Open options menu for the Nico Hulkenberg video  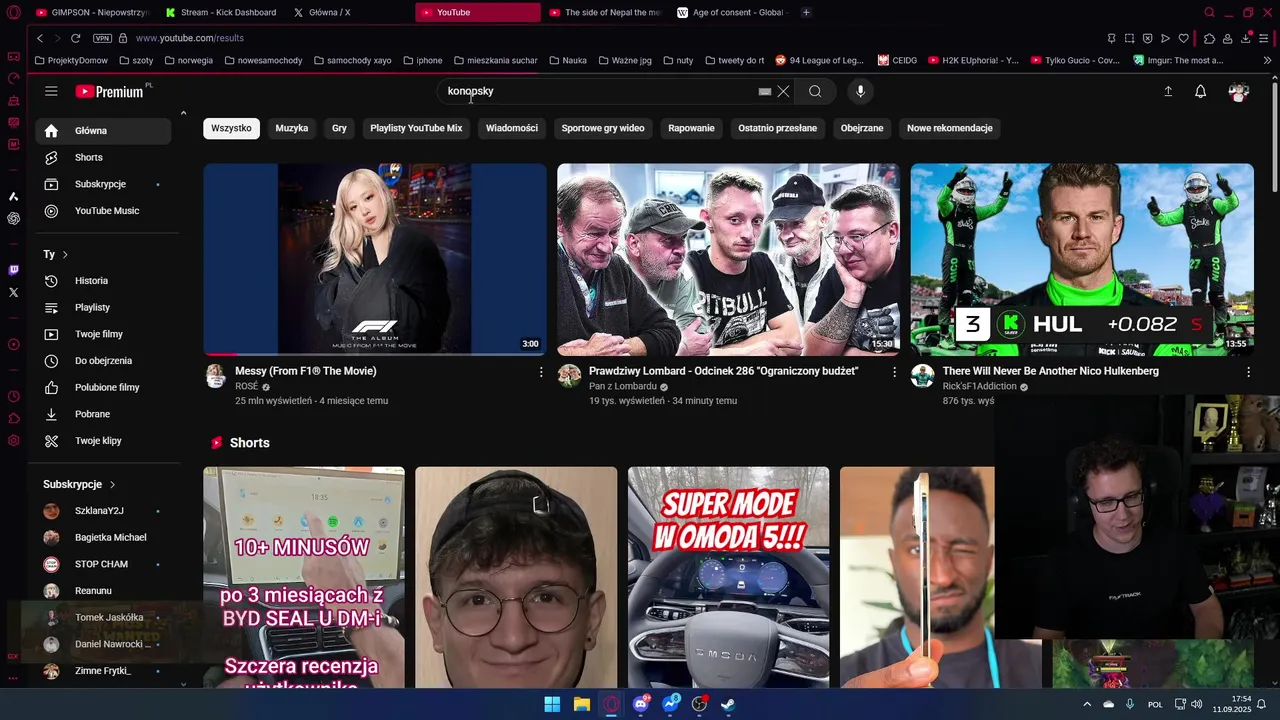click(x=1248, y=372)
